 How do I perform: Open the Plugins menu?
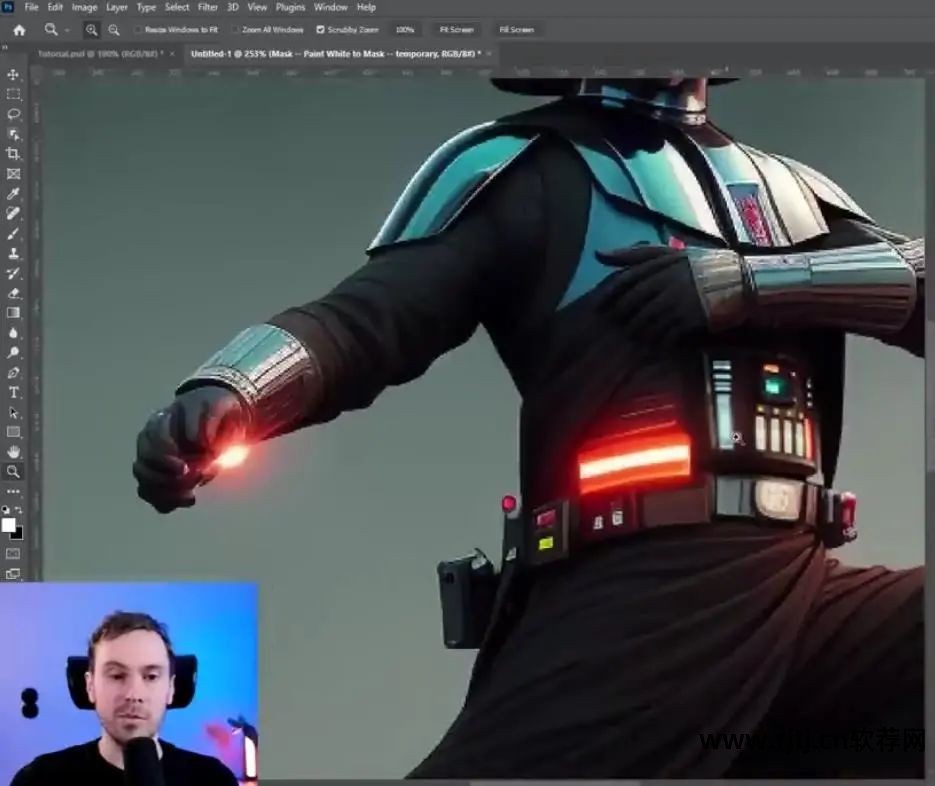(290, 7)
